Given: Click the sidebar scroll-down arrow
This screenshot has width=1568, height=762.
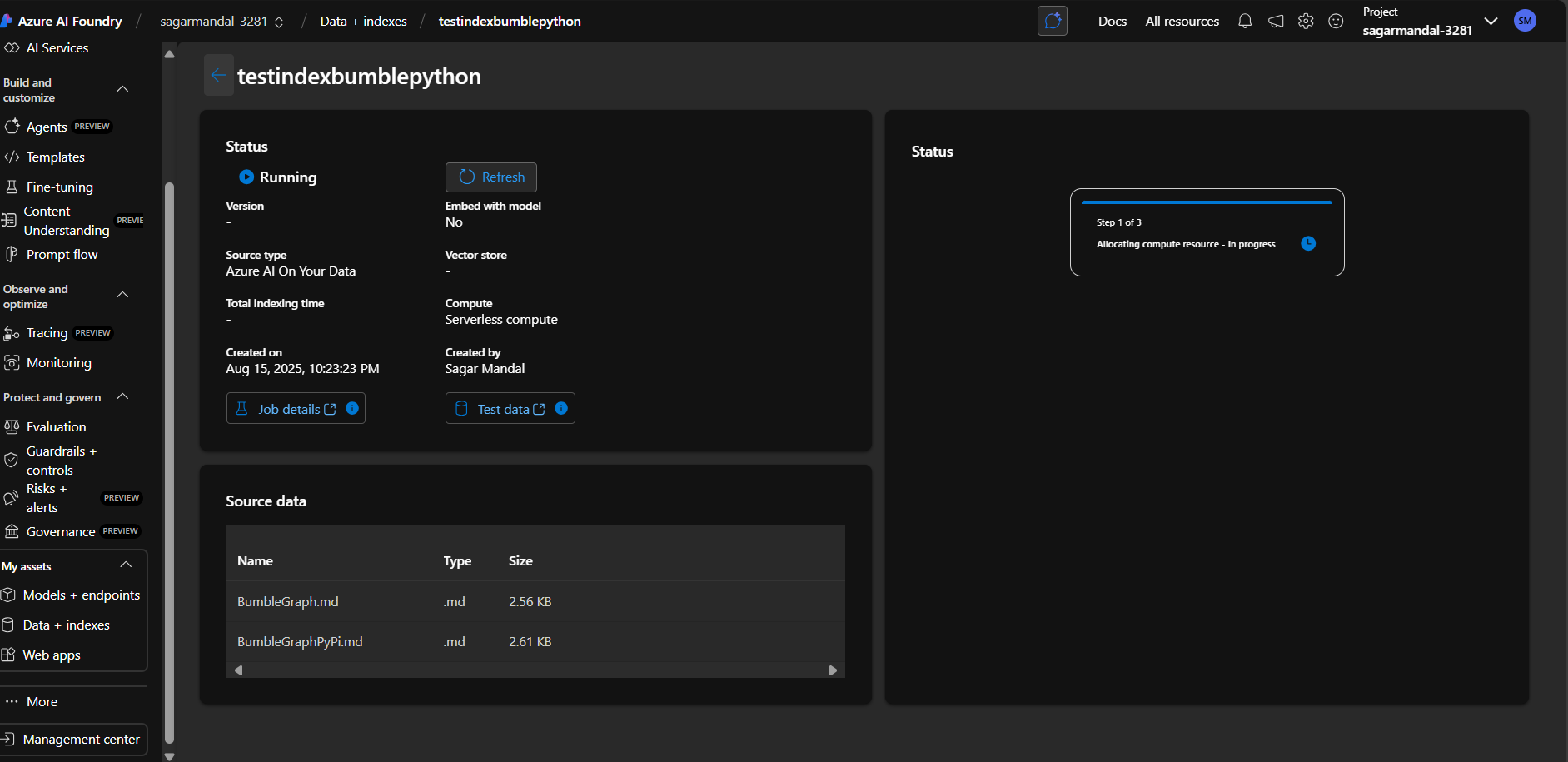Looking at the screenshot, I should point(170,756).
